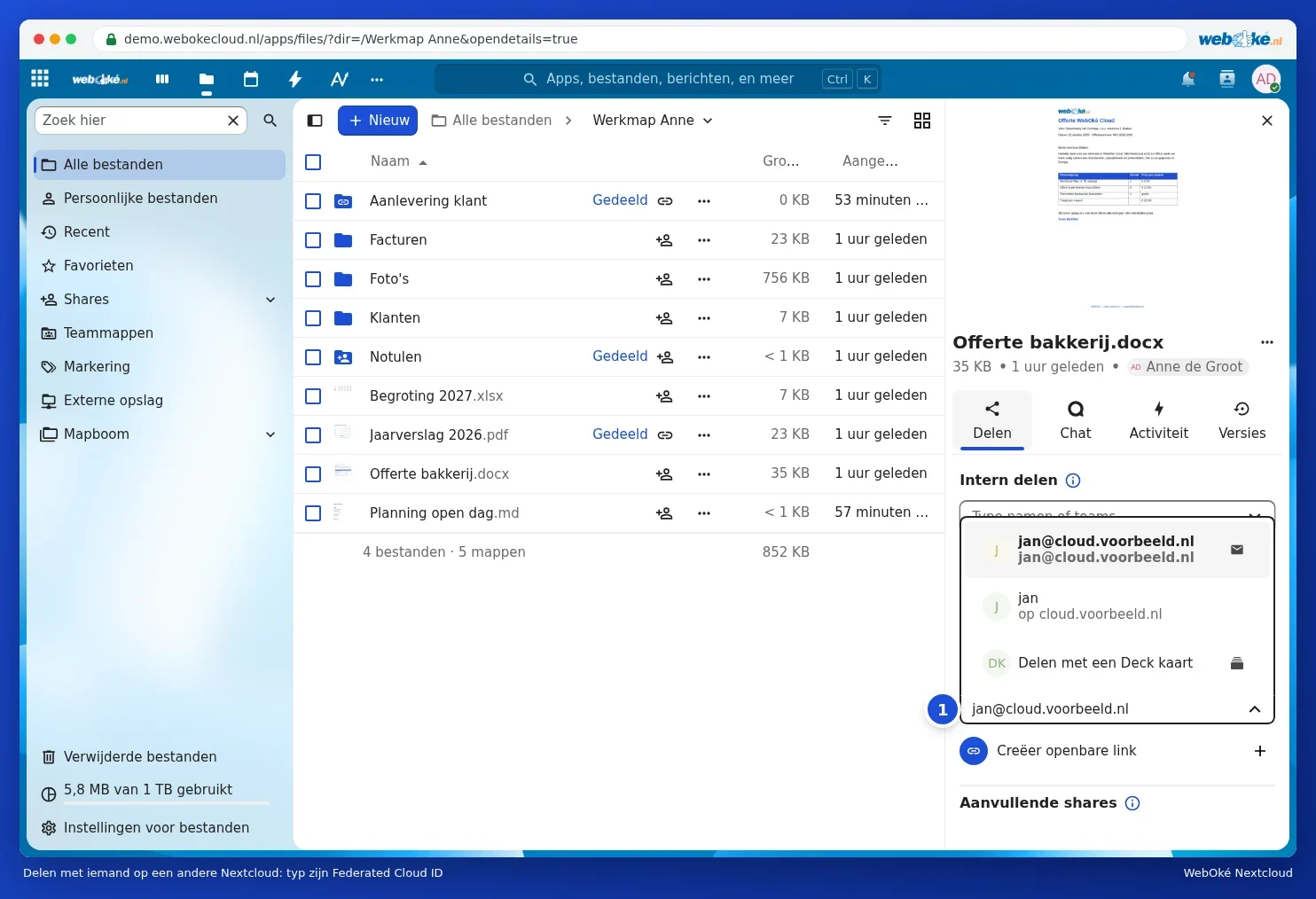Show info about Intern delen
Viewport: 1316px width, 899px height.
tap(1073, 481)
